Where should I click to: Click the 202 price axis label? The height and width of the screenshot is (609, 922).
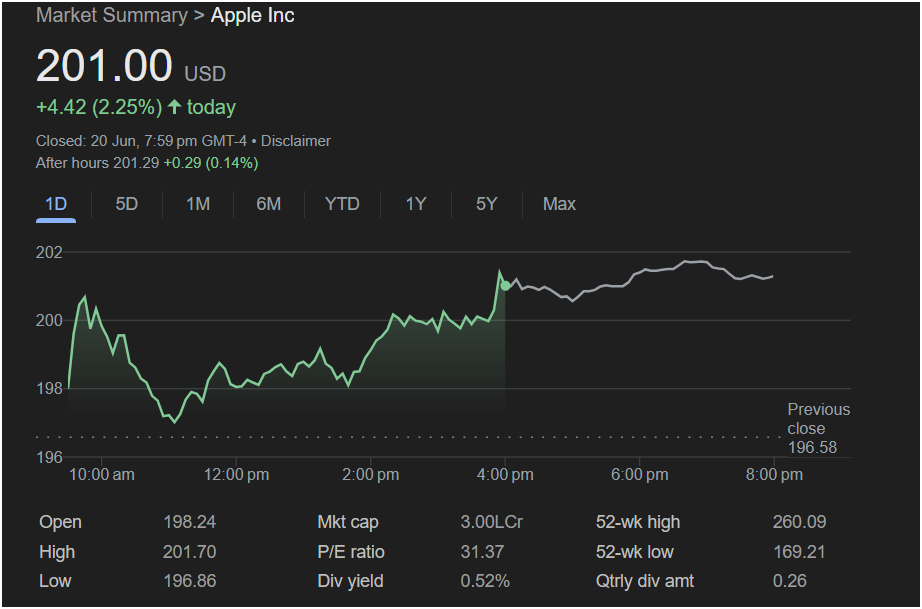coord(49,252)
